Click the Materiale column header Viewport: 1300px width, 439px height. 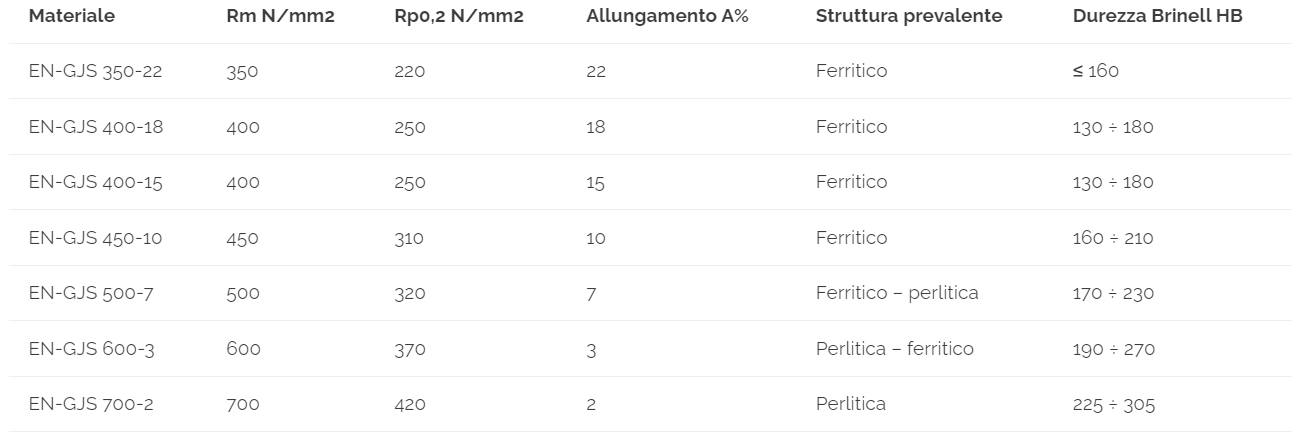pos(71,16)
